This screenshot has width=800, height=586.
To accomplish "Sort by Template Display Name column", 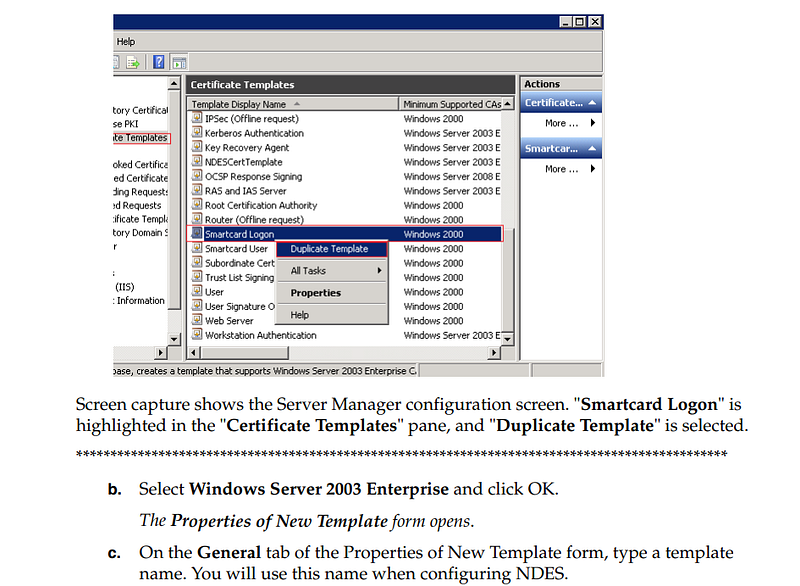I will [x=292, y=104].
